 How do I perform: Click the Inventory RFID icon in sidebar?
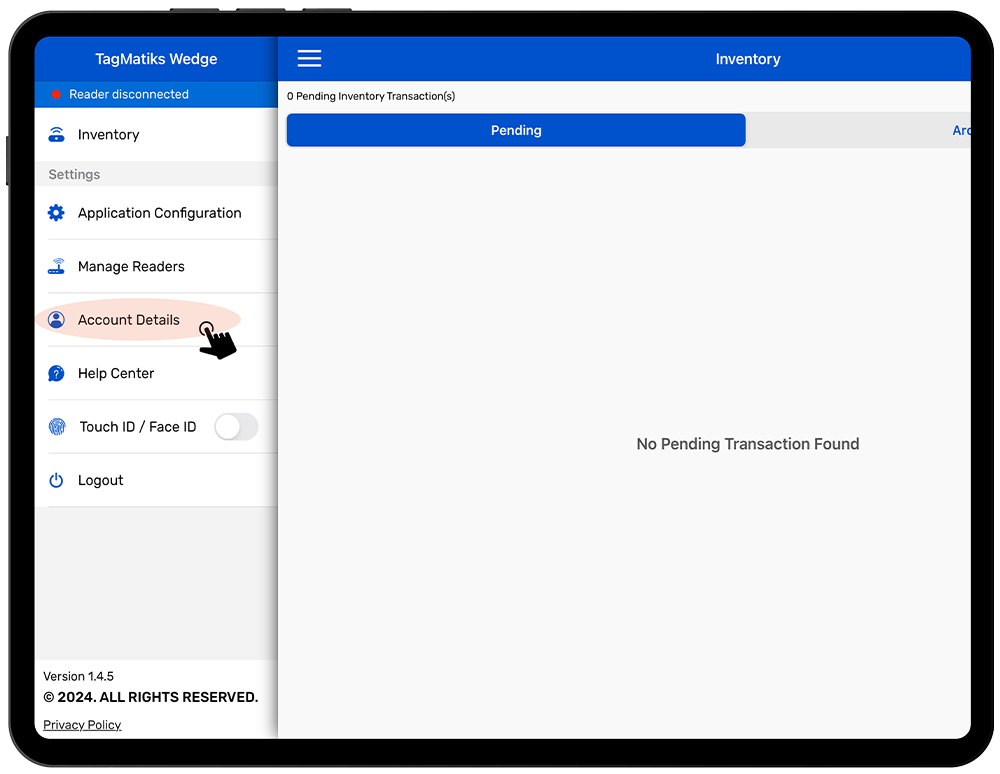57,135
